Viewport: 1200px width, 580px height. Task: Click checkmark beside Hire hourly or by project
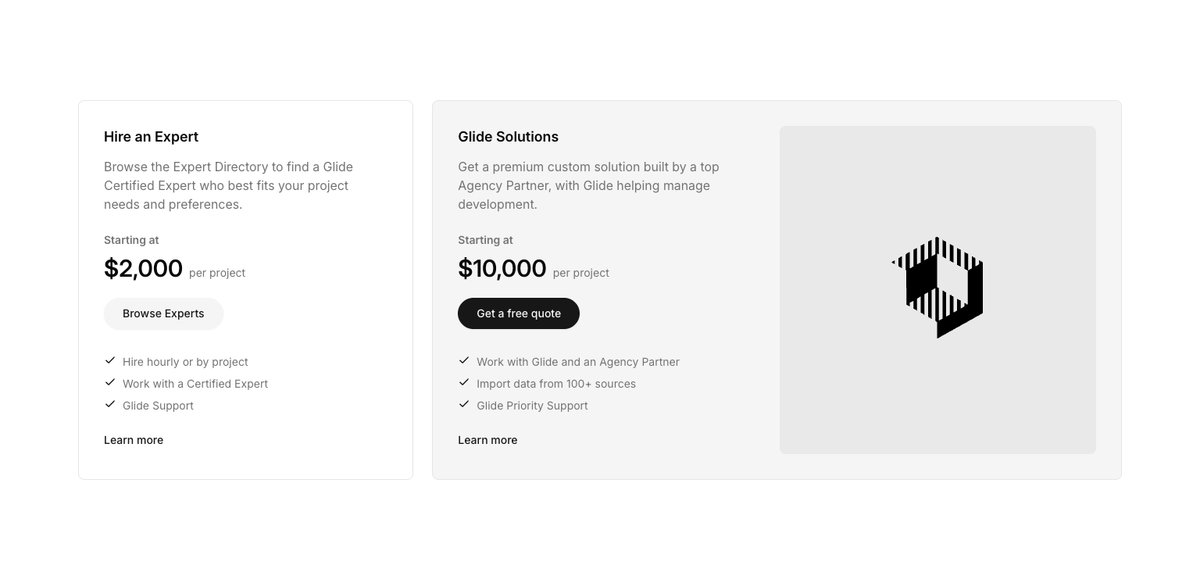pyautogui.click(x=110, y=361)
